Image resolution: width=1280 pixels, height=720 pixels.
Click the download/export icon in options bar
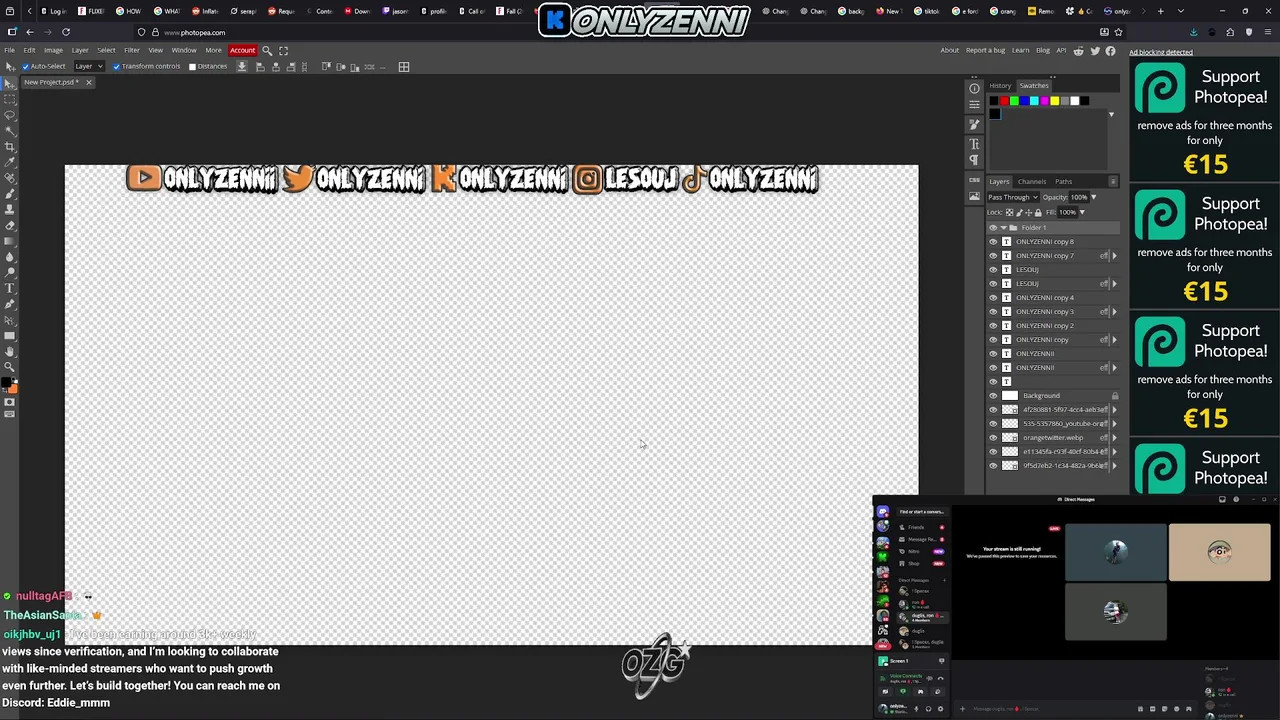pos(241,66)
